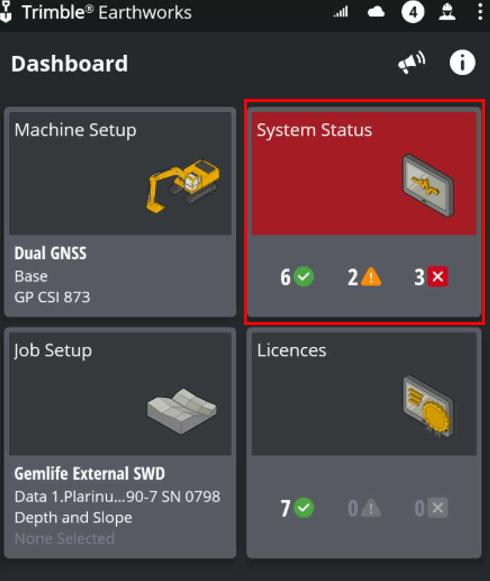Image resolution: width=490 pixels, height=581 pixels.
Task: Open the three-dot overflow menu
Action: 480,12
